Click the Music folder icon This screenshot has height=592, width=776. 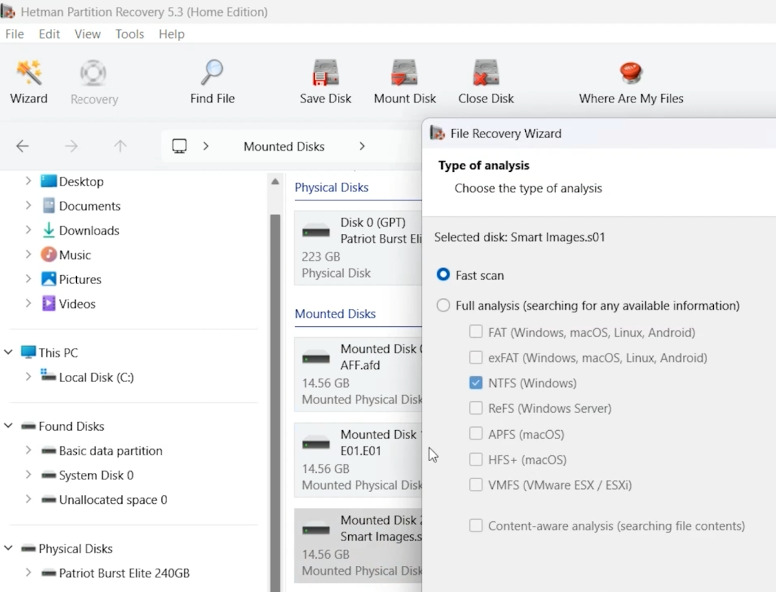pos(48,254)
